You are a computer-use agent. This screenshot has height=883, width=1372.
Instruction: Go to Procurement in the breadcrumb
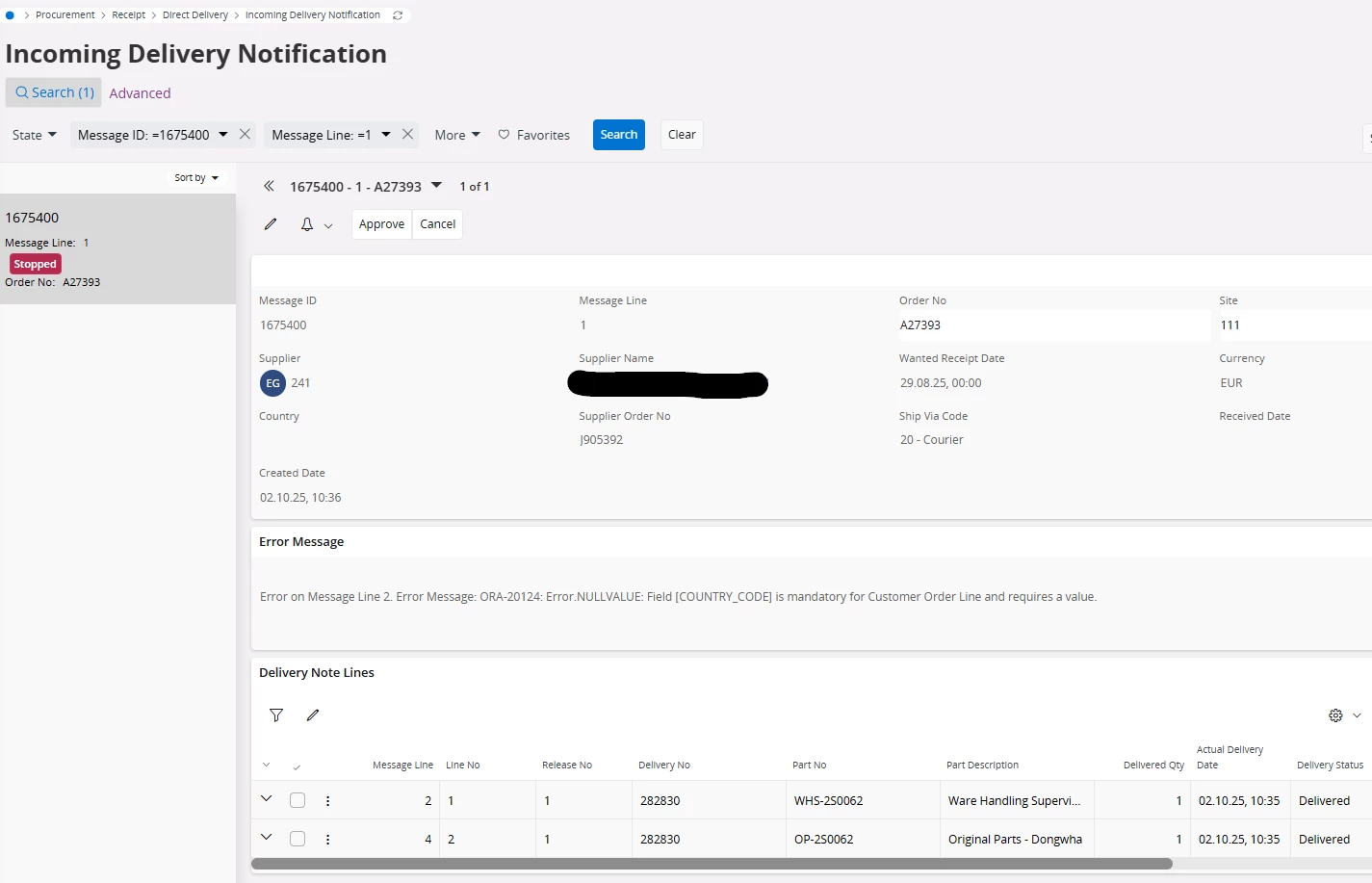(65, 15)
